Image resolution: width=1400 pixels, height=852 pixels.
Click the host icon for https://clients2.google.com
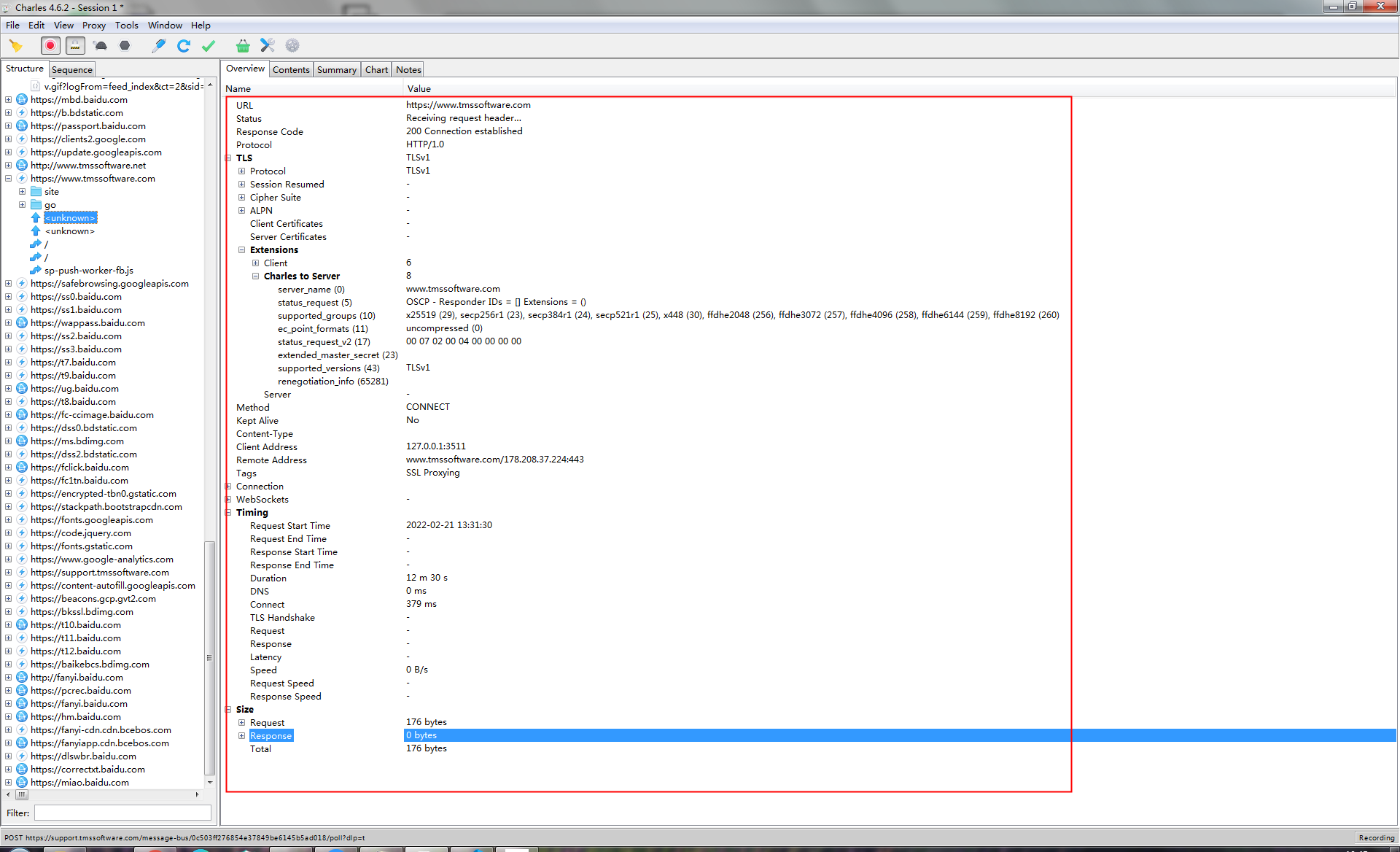point(22,139)
